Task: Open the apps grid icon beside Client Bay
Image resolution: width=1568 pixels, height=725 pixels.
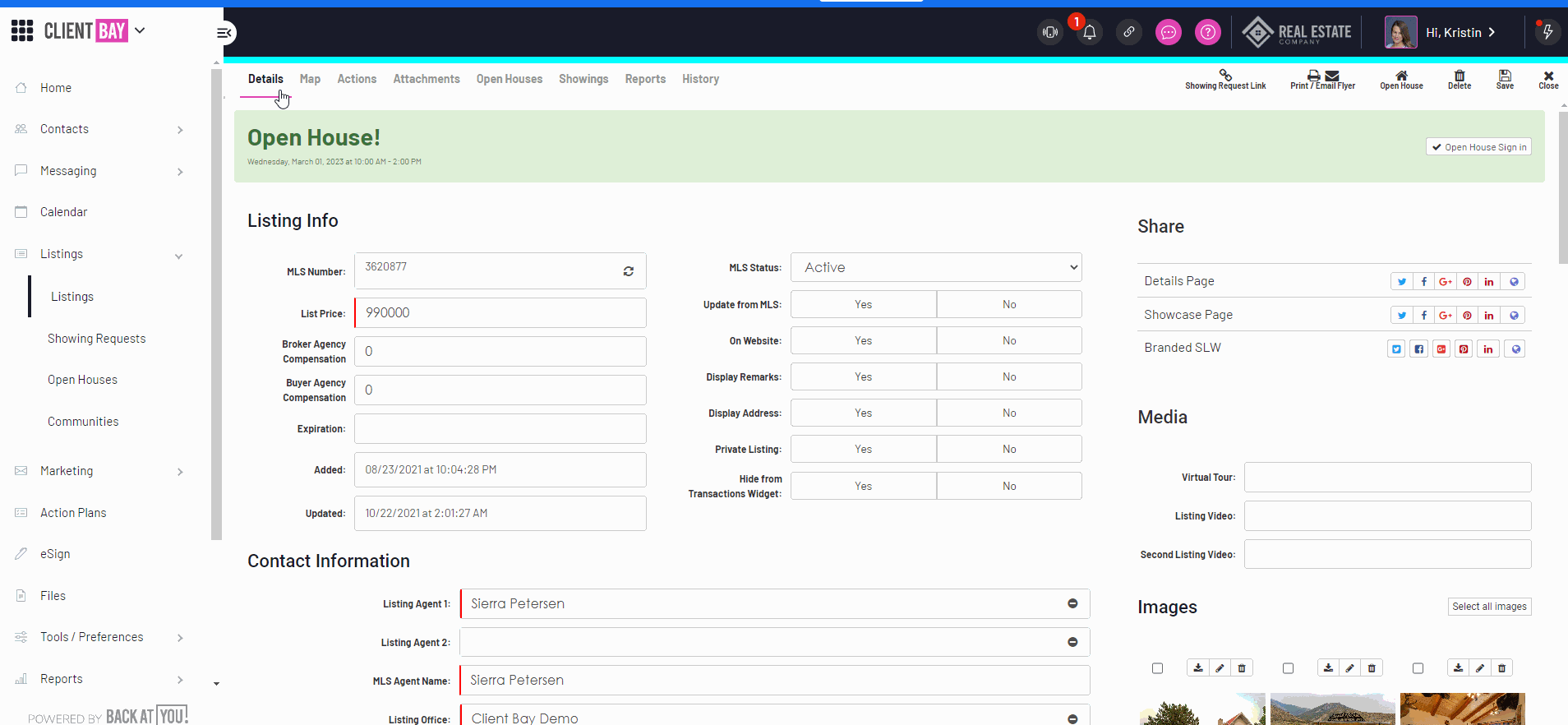Action: pyautogui.click(x=22, y=31)
